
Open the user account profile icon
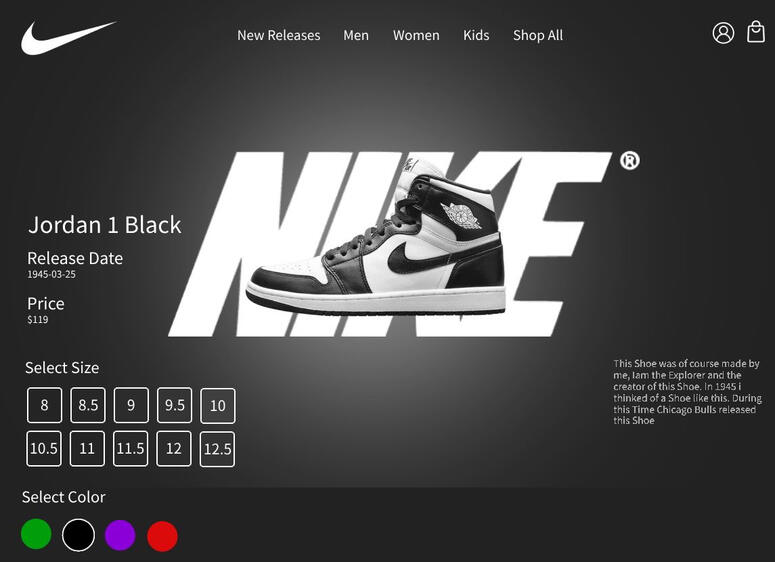[723, 33]
